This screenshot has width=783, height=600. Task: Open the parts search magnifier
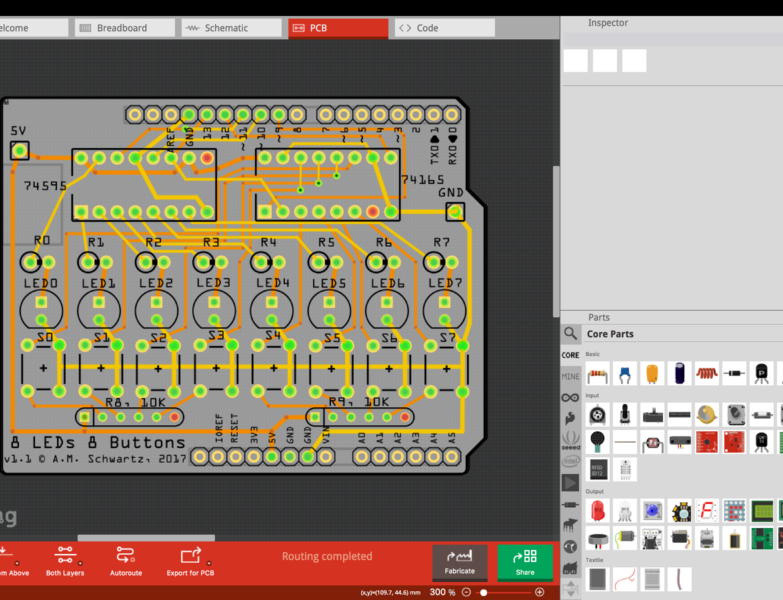click(570, 333)
